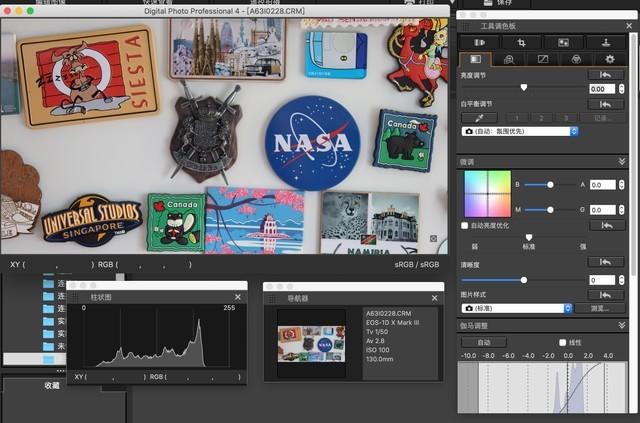Click the gamma tone curve graph
This screenshot has height=423, width=640.
coord(543,387)
